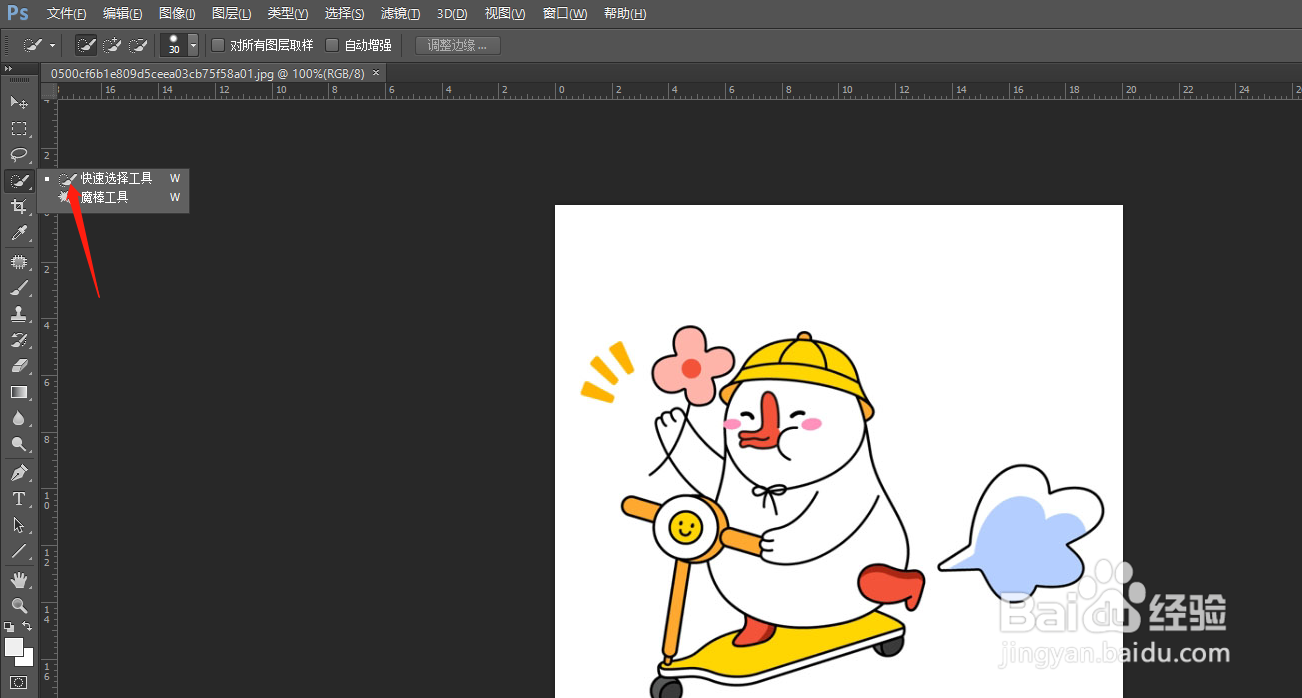The image size is (1302, 698).
Task: Select the Healing Brush patch tool
Action: tap(19, 262)
